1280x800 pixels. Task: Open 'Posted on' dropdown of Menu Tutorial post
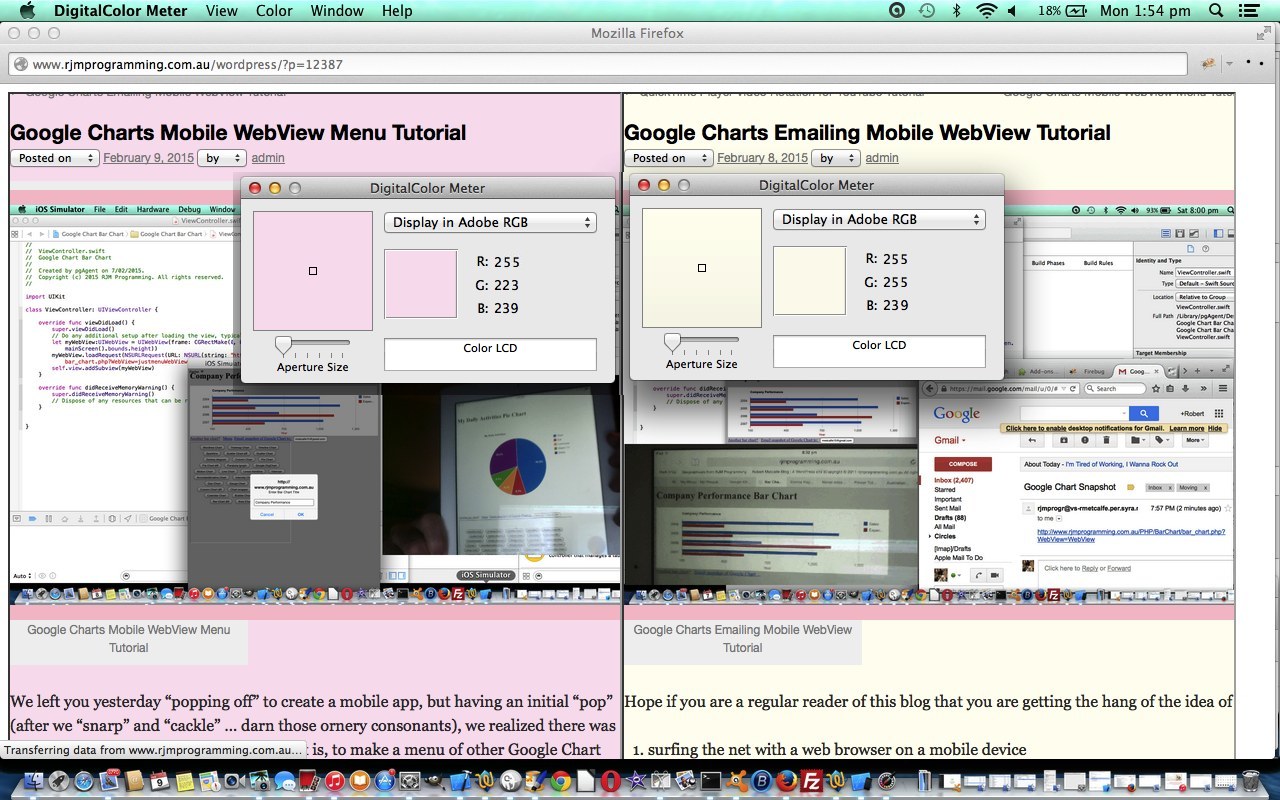point(55,158)
